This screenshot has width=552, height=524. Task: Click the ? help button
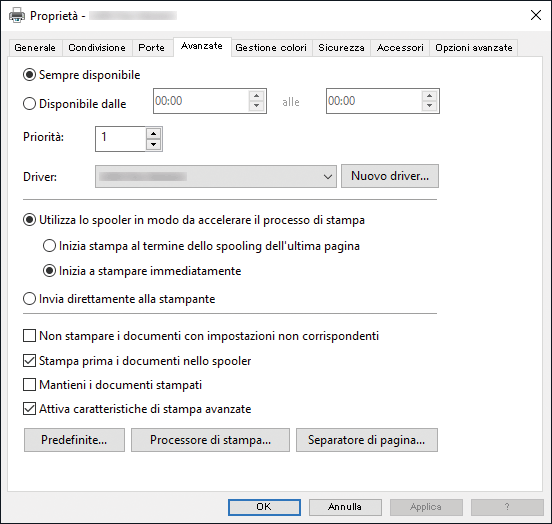click(507, 507)
